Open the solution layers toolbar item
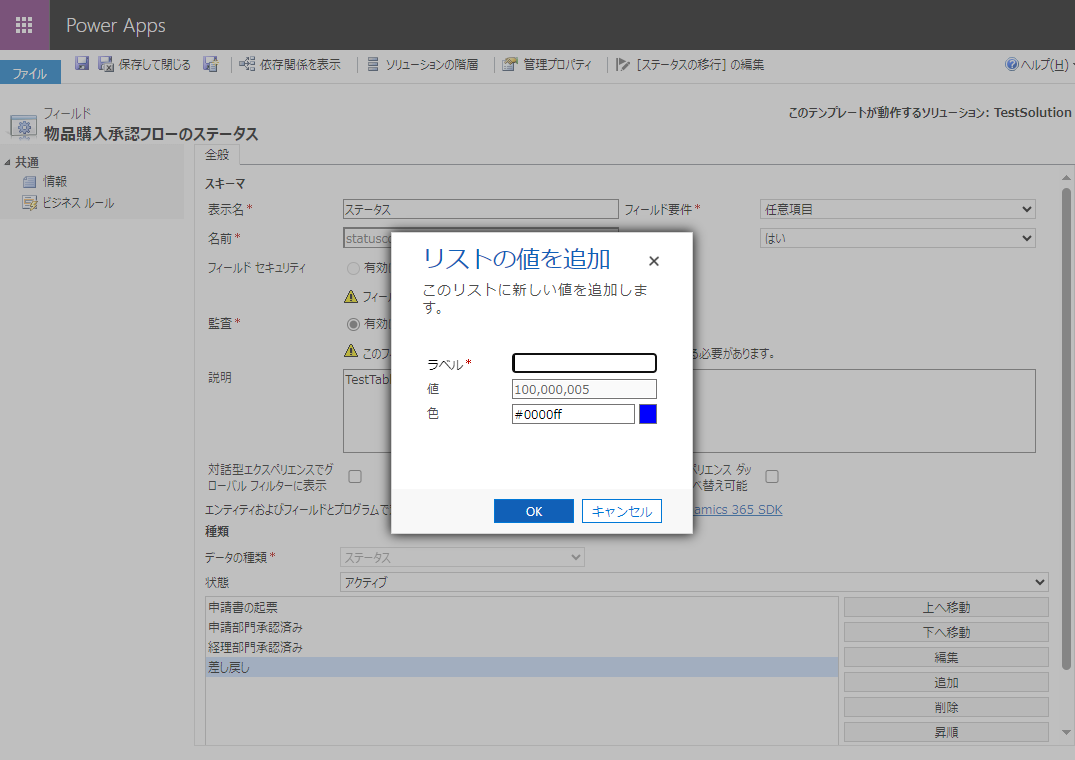1075x760 pixels. (422, 64)
